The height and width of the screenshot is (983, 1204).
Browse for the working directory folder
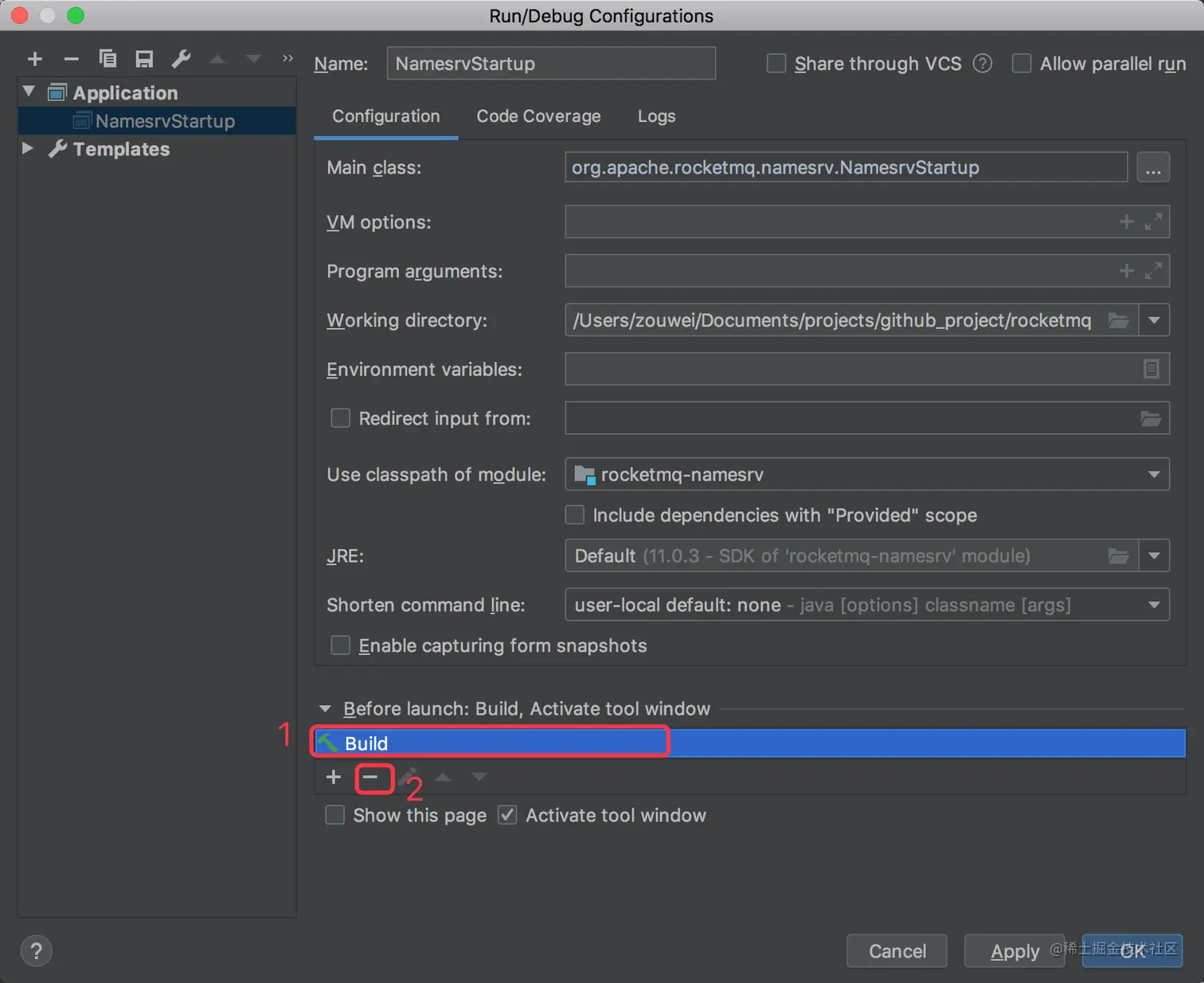[1119, 320]
